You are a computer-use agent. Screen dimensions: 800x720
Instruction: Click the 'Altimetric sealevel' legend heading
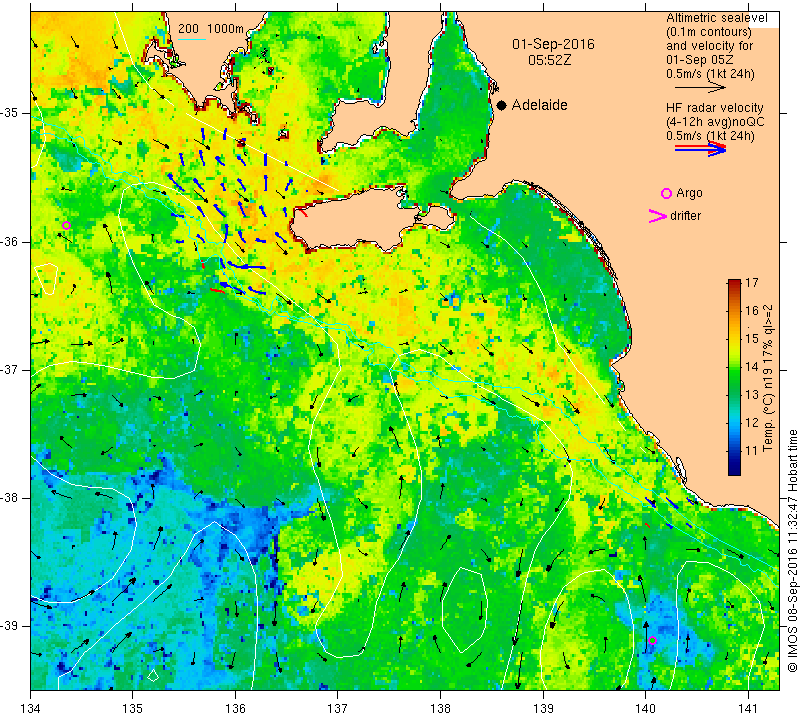click(716, 18)
